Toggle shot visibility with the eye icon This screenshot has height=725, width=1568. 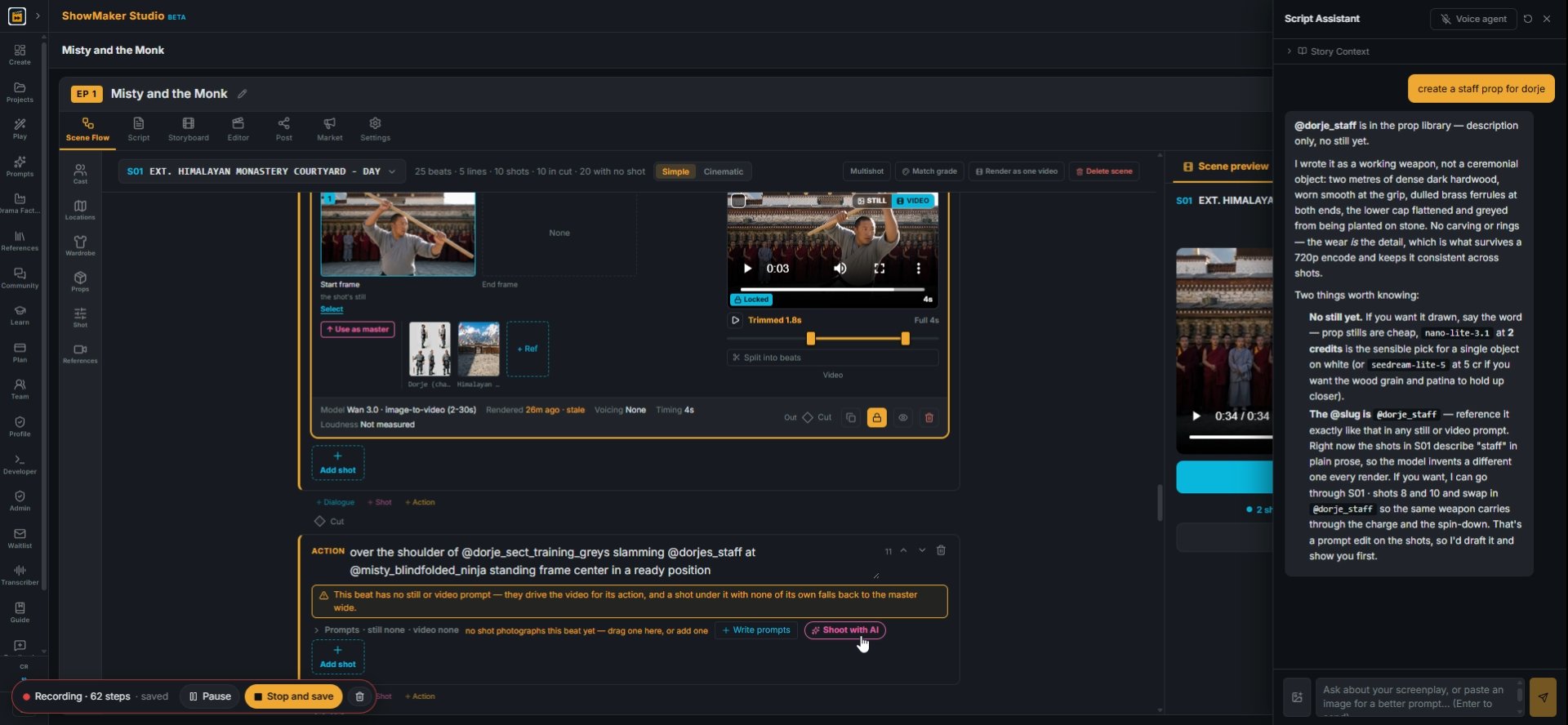pos(902,418)
